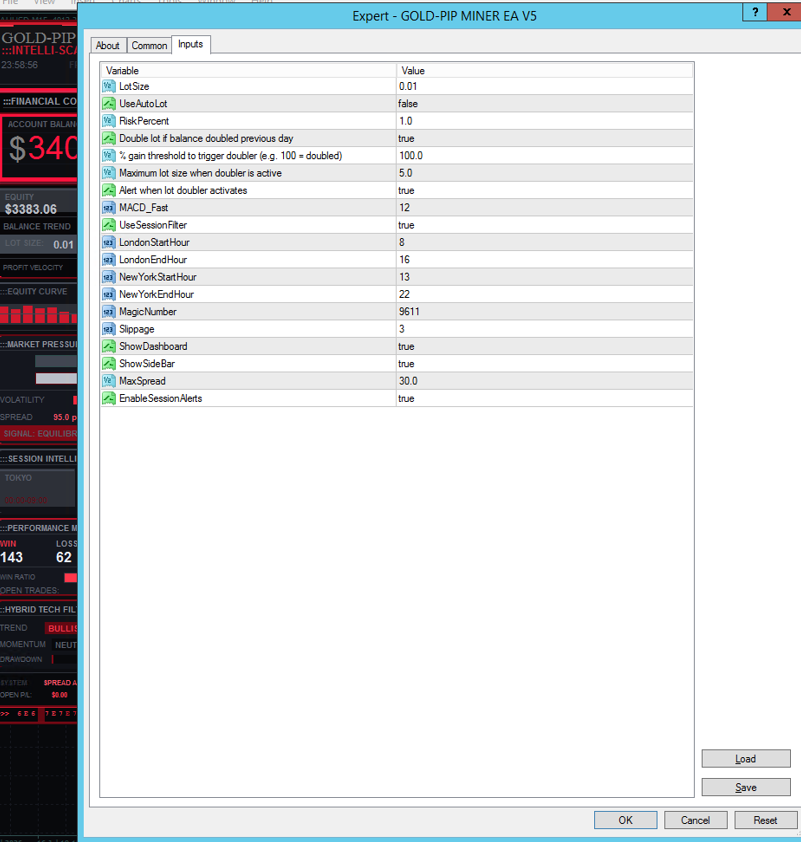Click the UseSessionFilter boolean icon

(x=109, y=225)
